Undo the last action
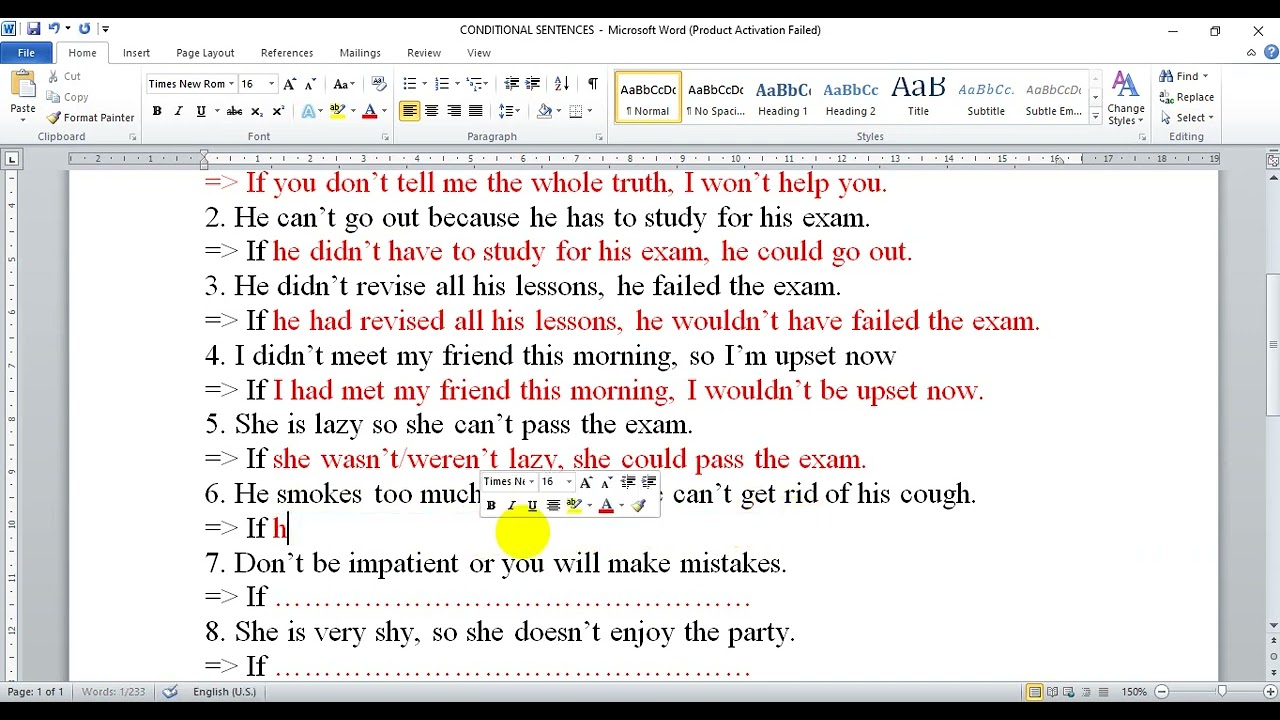This screenshot has height=720, width=1280. (x=54, y=29)
